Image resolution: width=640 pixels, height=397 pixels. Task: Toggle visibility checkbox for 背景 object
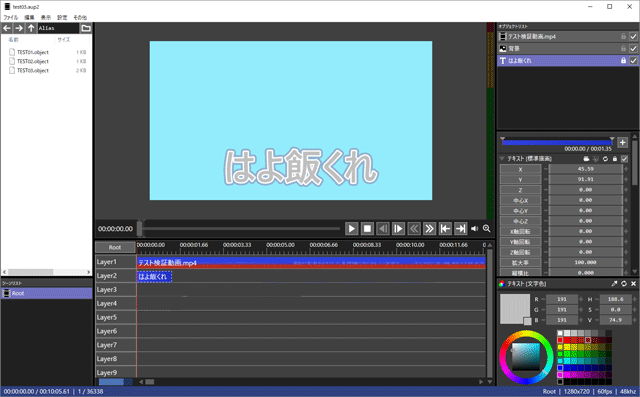tap(633, 49)
